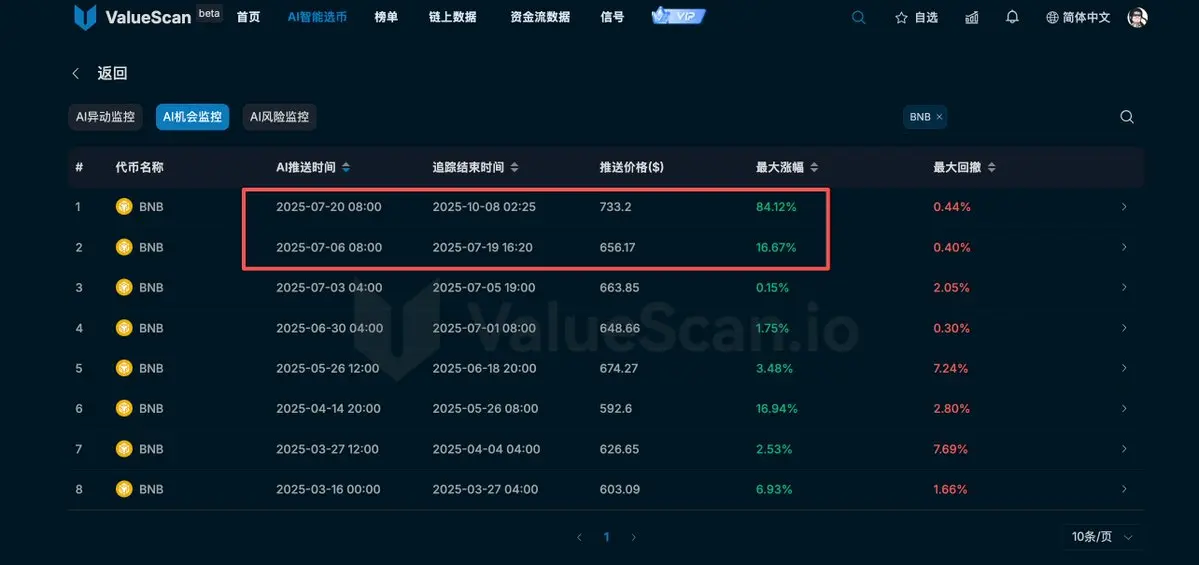The height and width of the screenshot is (565, 1199).
Task: Expand row with 648.66 push price
Action: 1124,328
